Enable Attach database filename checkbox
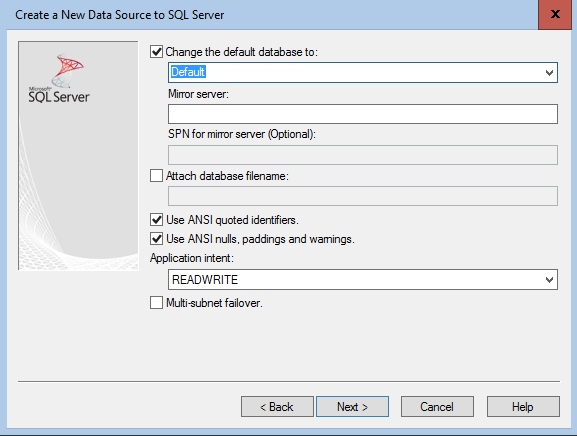Screen dimensions: 577x436 156,176
